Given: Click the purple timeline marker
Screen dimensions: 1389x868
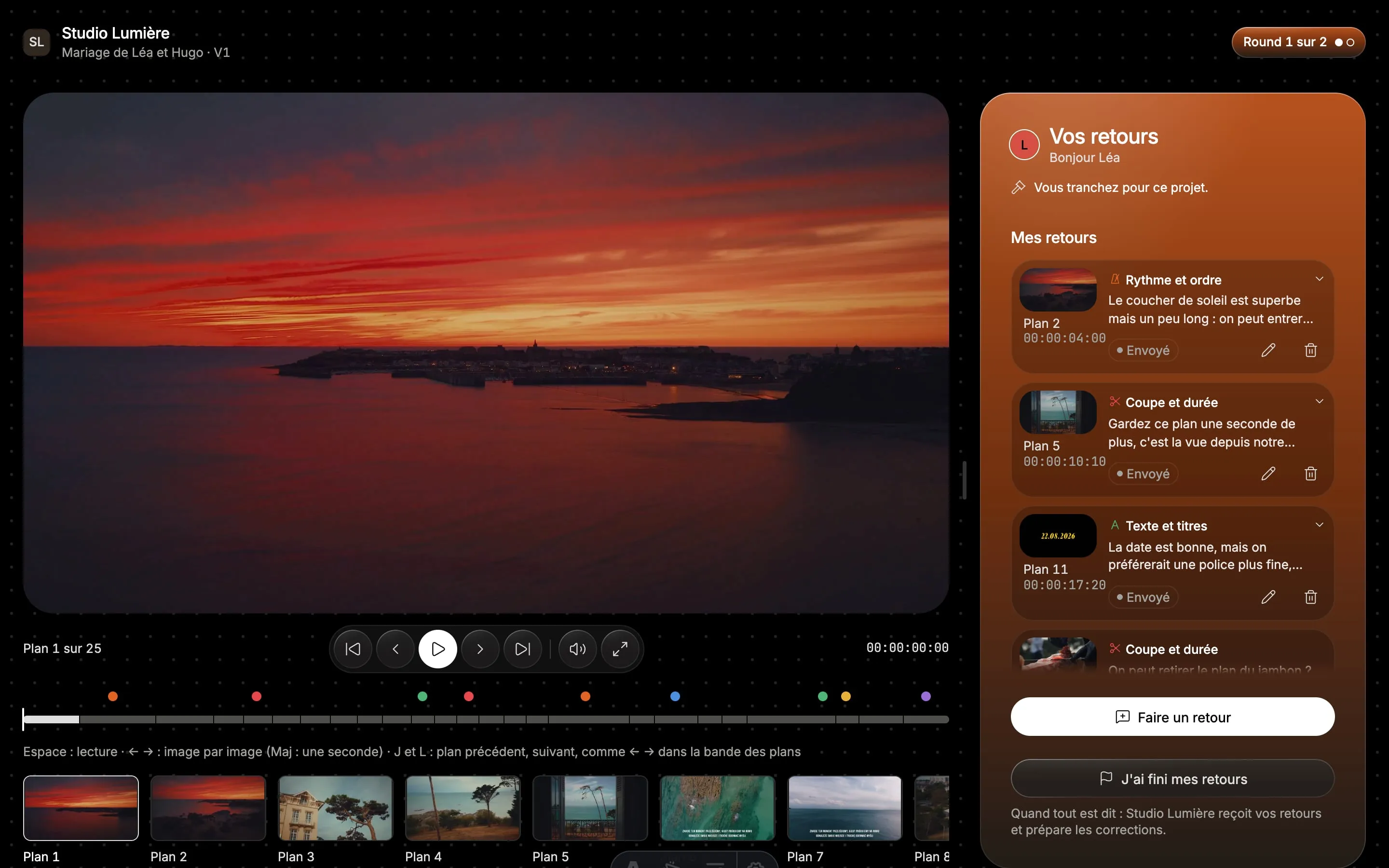Looking at the screenshot, I should [926, 696].
